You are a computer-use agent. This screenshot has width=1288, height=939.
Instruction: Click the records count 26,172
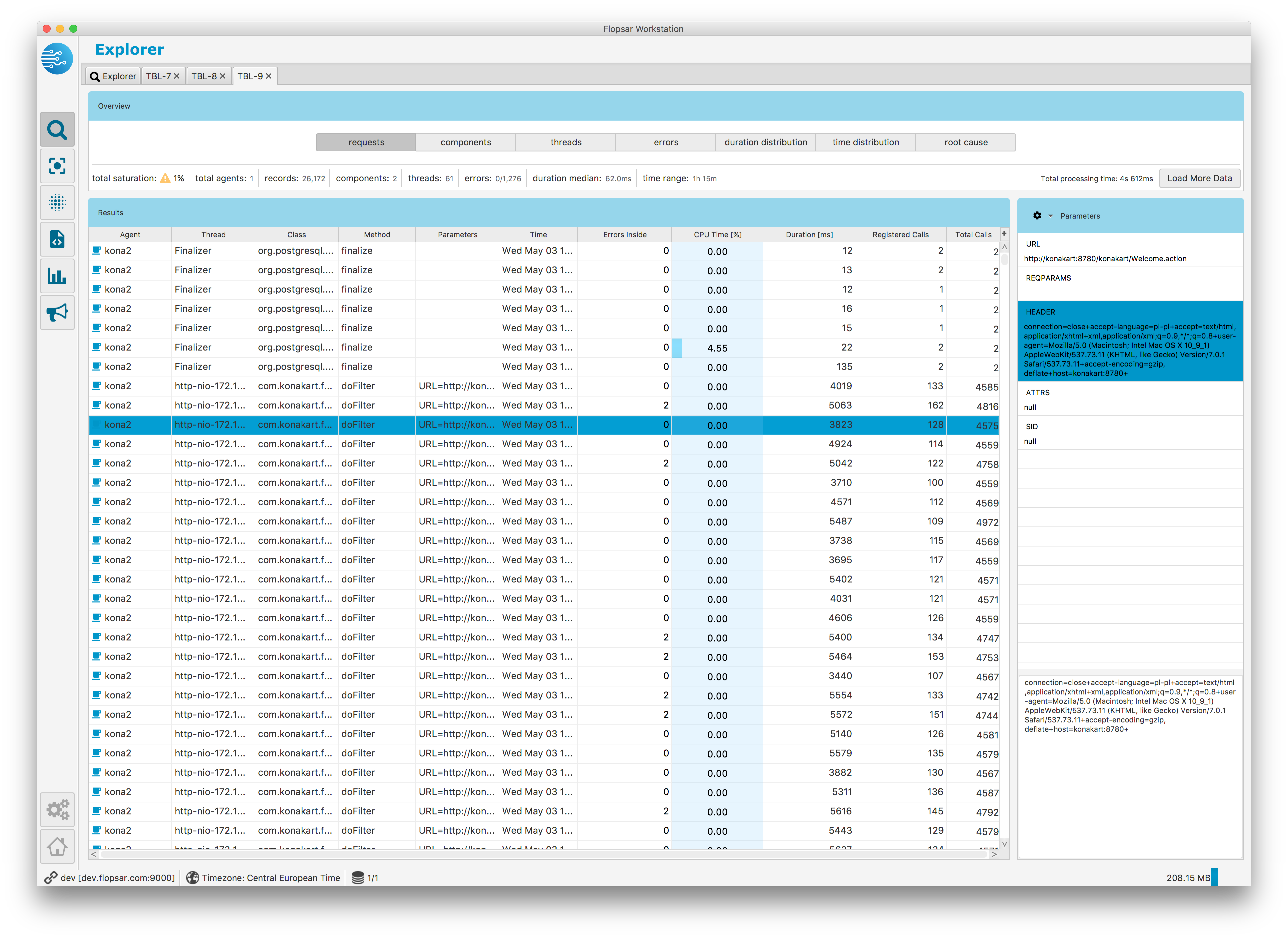click(313, 179)
